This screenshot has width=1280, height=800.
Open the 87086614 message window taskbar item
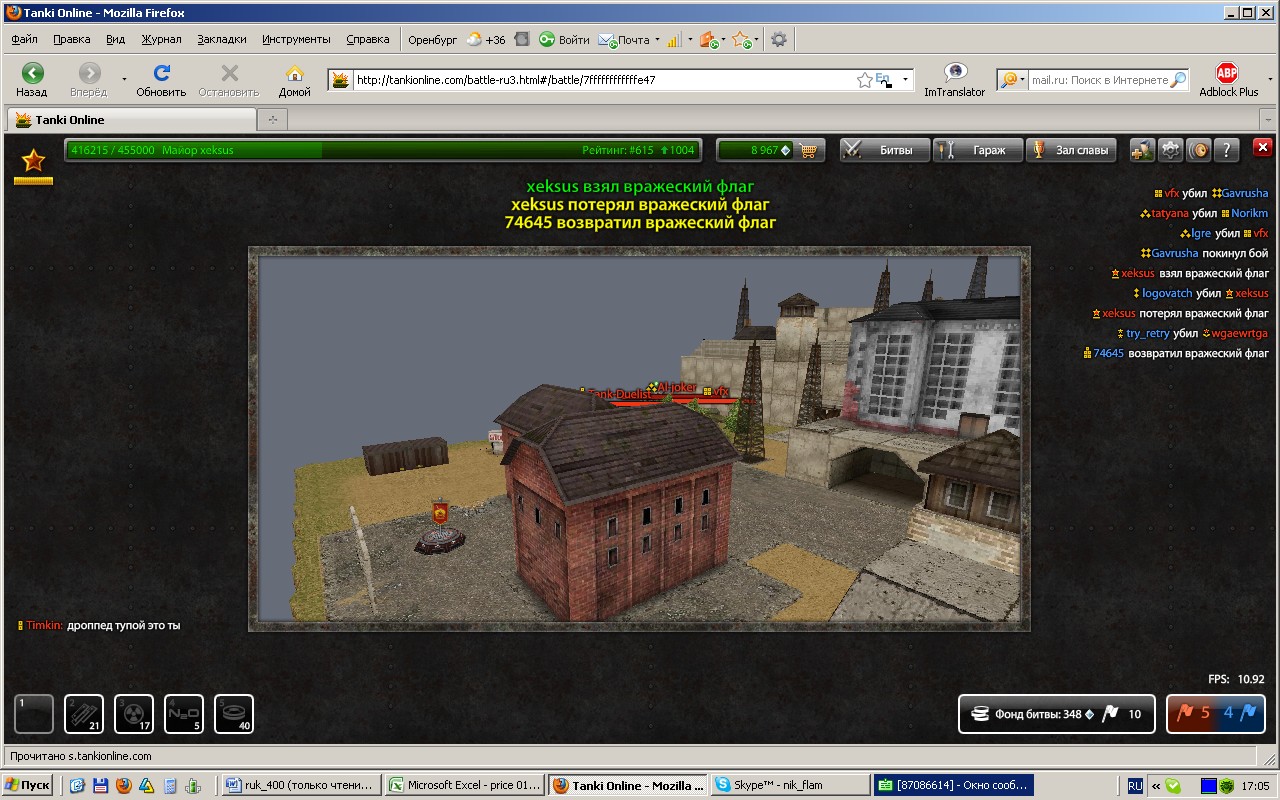pyautogui.click(x=952, y=785)
